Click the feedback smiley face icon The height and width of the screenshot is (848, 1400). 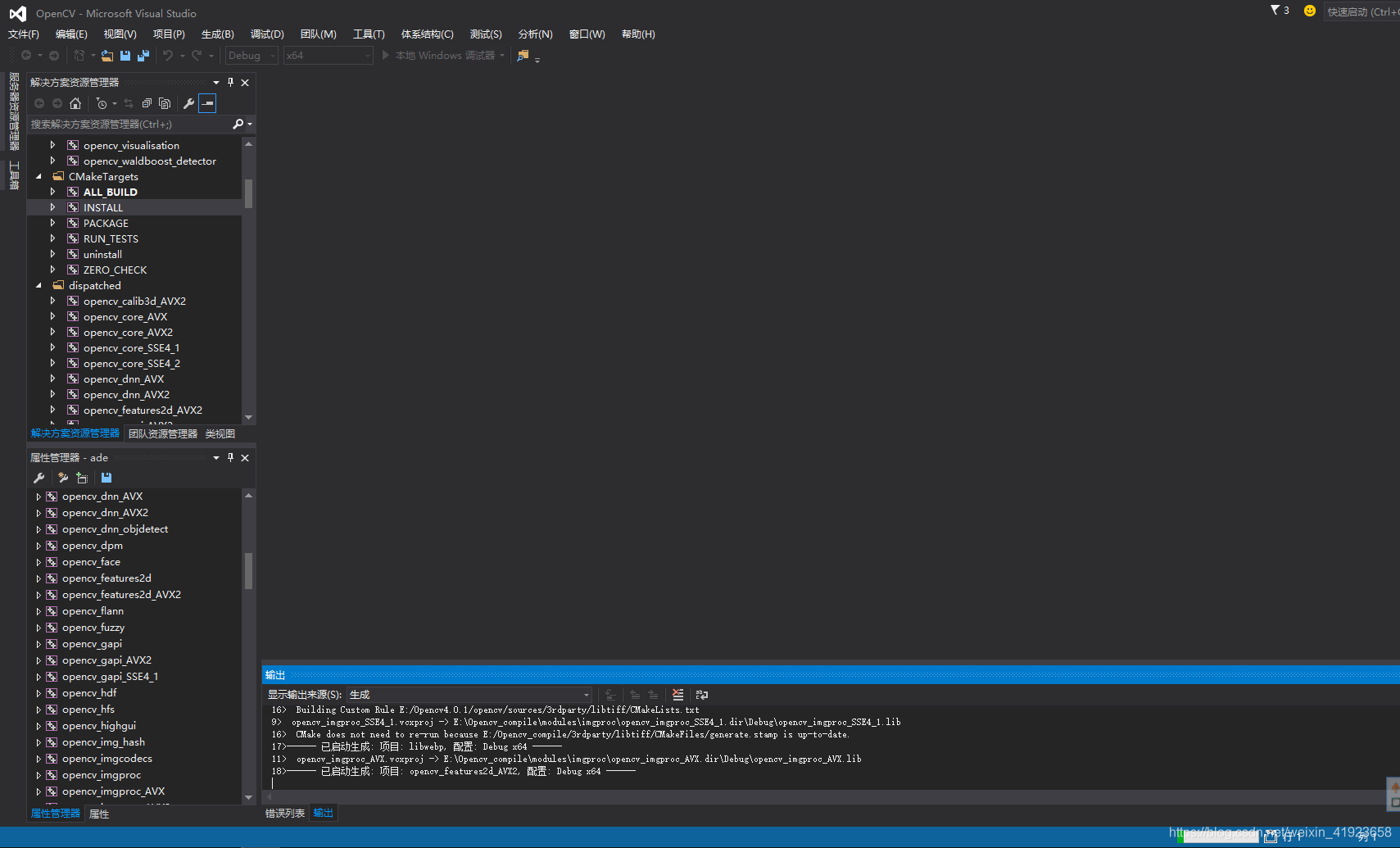pos(1310,11)
